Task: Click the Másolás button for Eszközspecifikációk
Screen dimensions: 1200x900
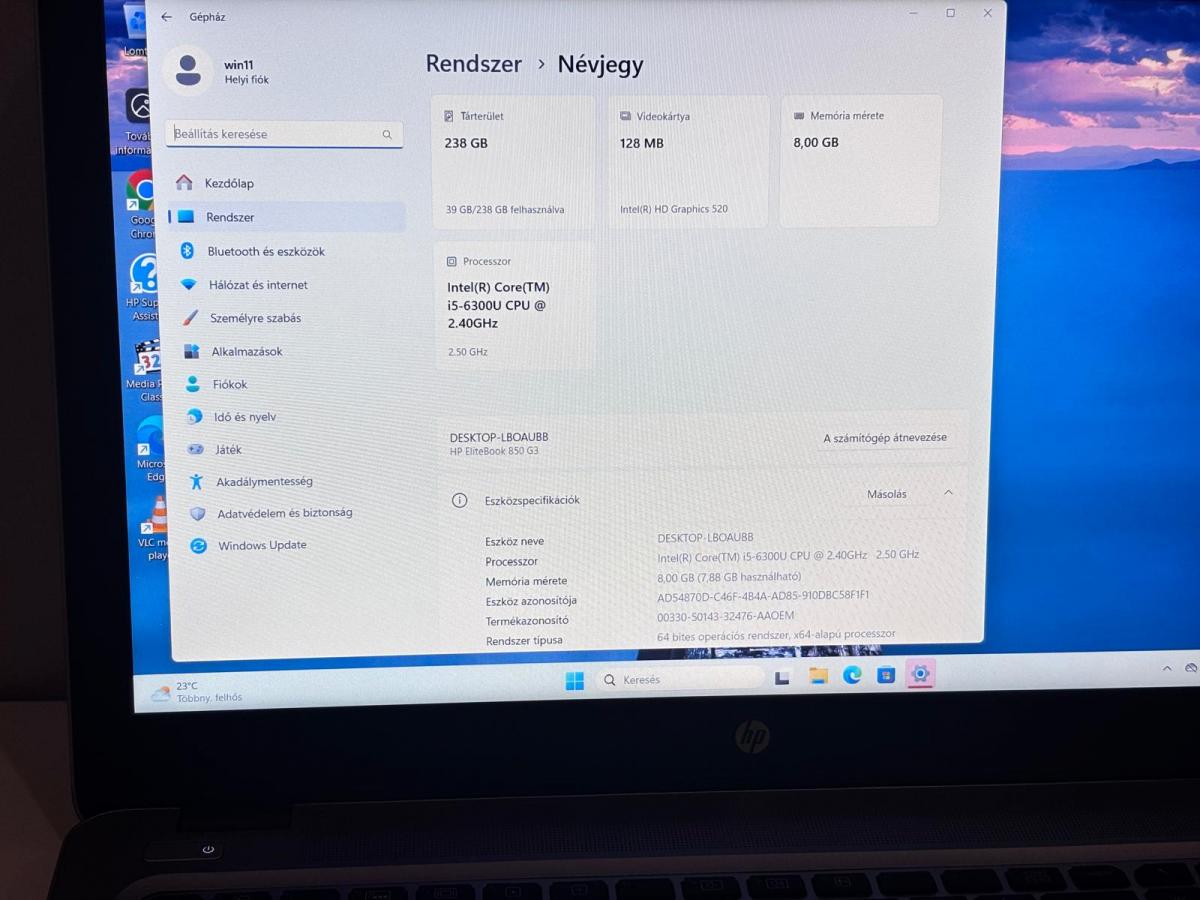Action: pos(887,494)
